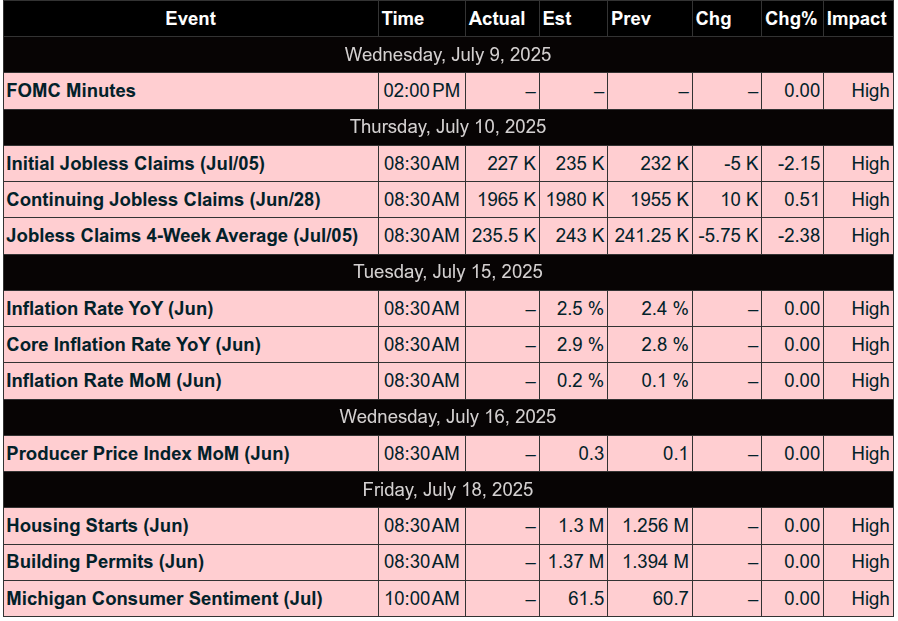Image resolution: width=898 pixels, height=621 pixels.
Task: Open the FOMC Minutes event
Action: tap(71, 91)
